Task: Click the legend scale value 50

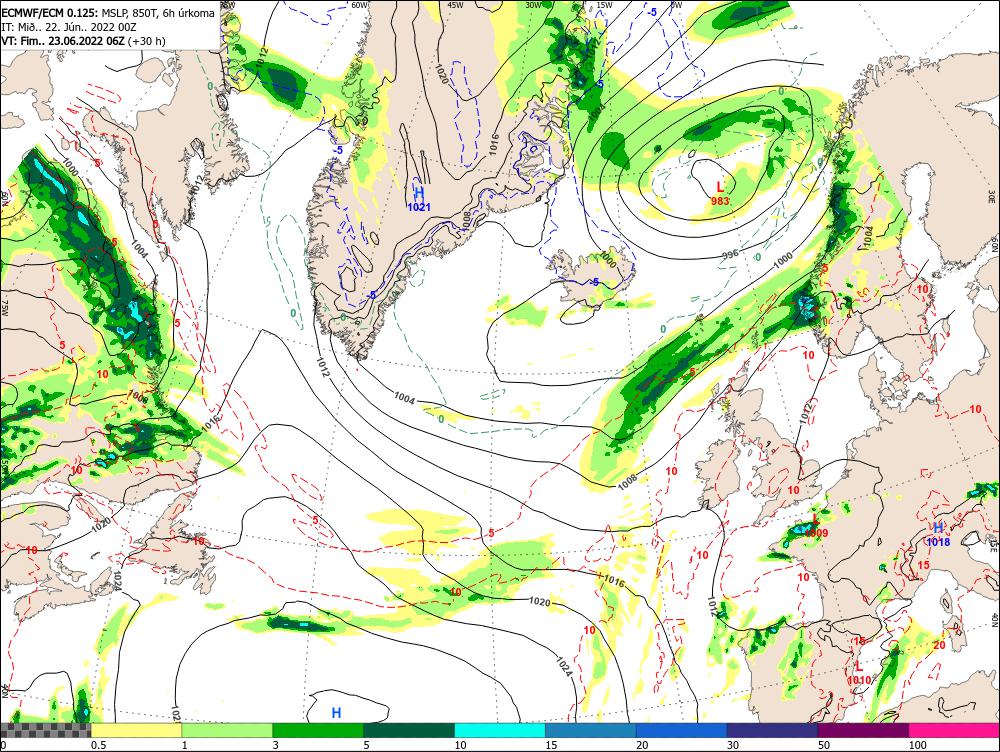Action: coord(824,745)
